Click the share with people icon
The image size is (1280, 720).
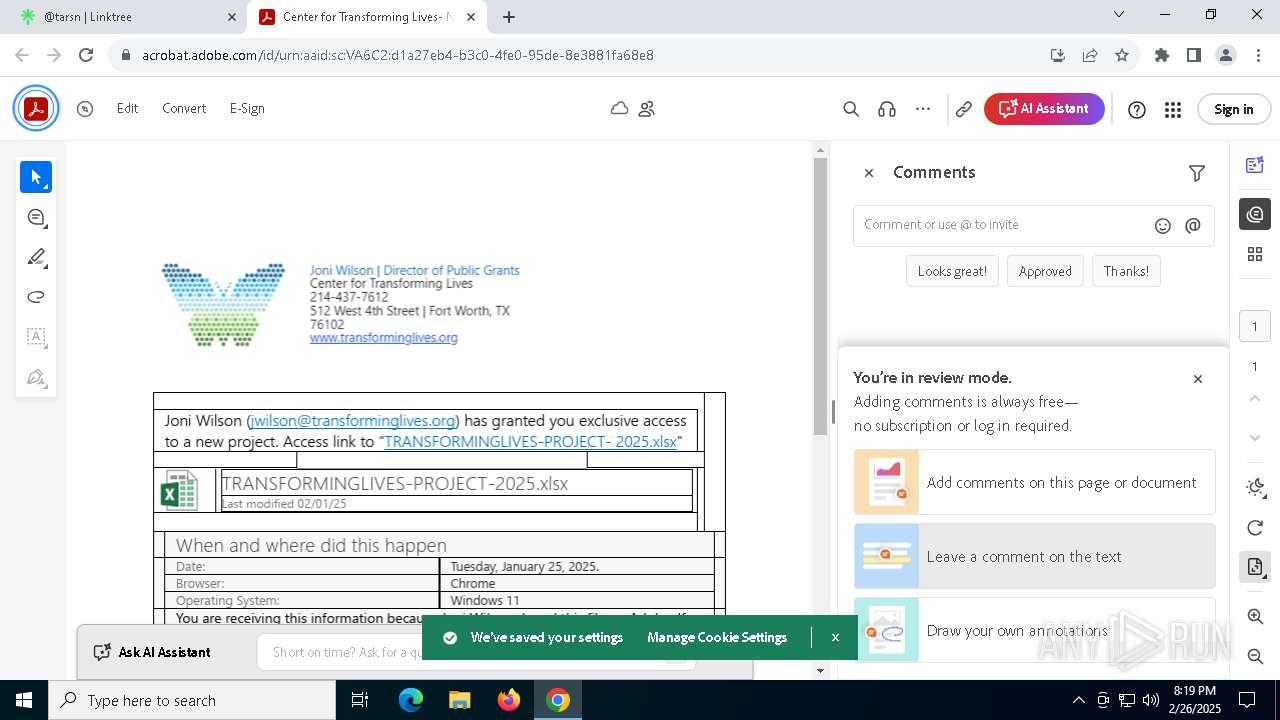click(x=646, y=109)
